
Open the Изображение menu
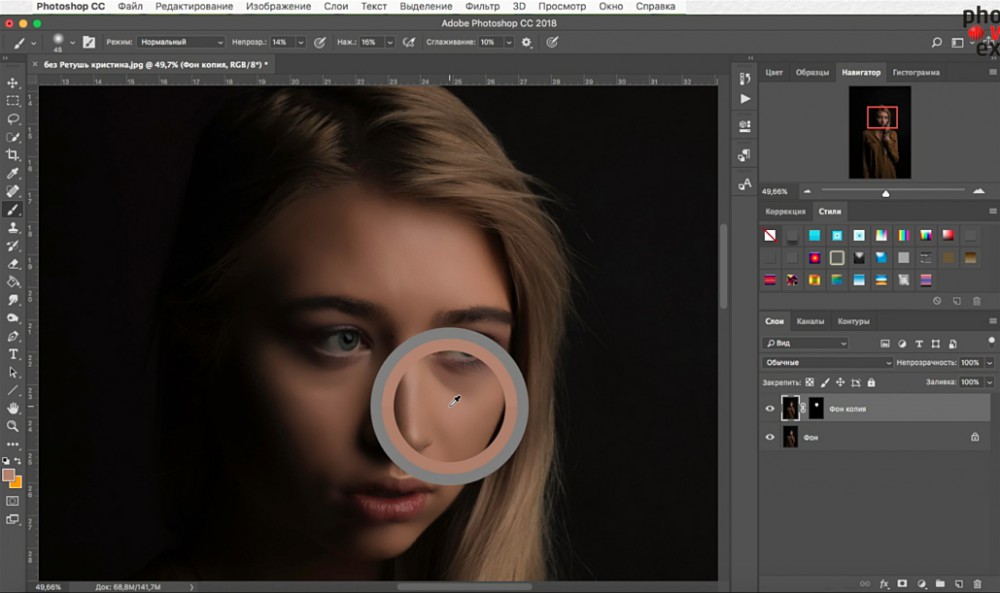[279, 6]
